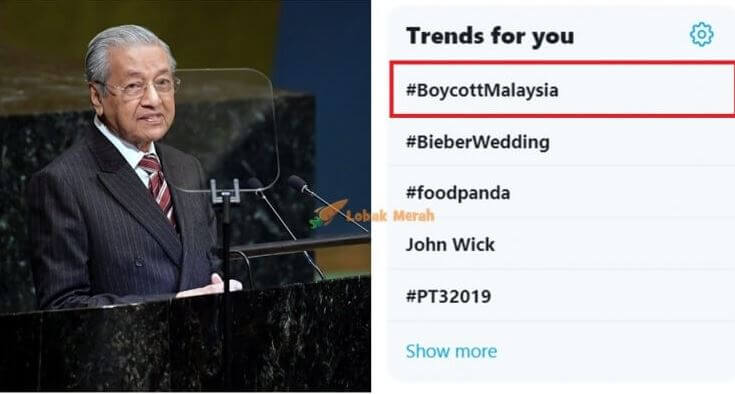Click the teleprompter stand clamp

(x=225, y=191)
